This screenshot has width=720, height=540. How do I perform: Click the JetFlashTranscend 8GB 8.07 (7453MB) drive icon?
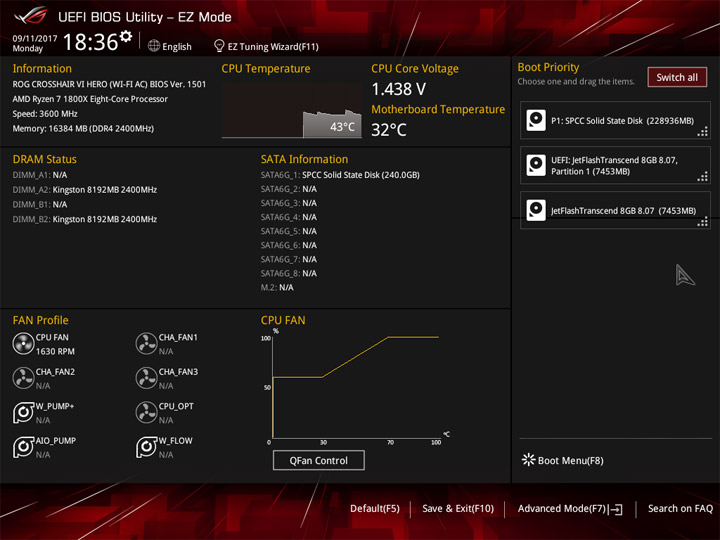click(536, 210)
